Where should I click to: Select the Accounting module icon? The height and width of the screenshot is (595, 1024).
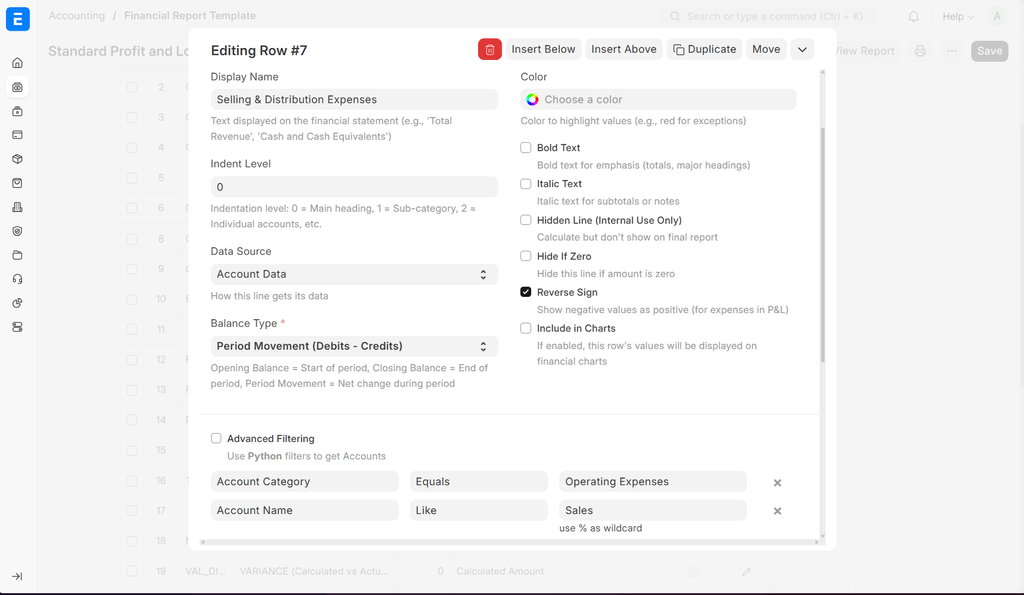click(17, 87)
